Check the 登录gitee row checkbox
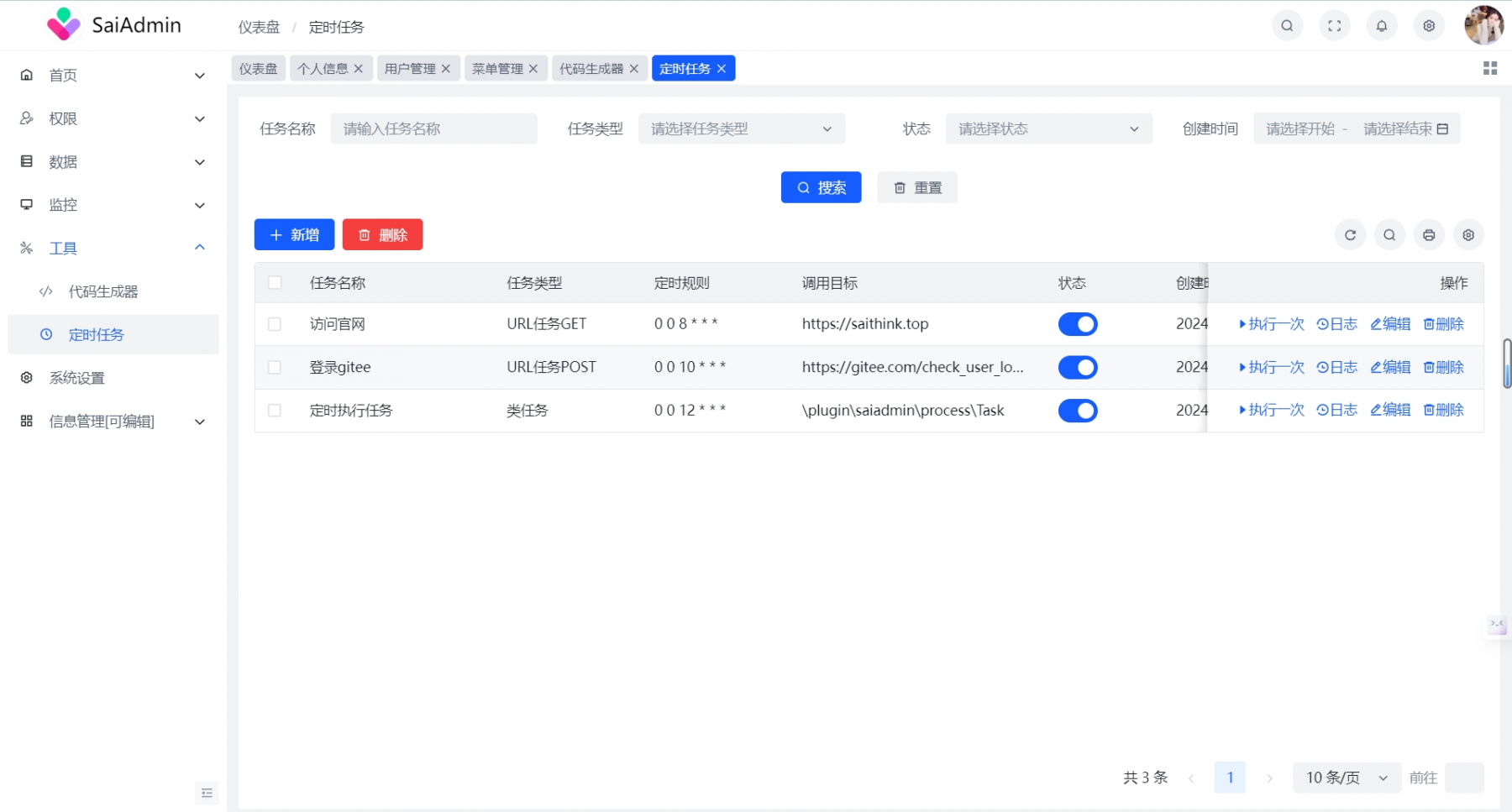 [x=275, y=367]
